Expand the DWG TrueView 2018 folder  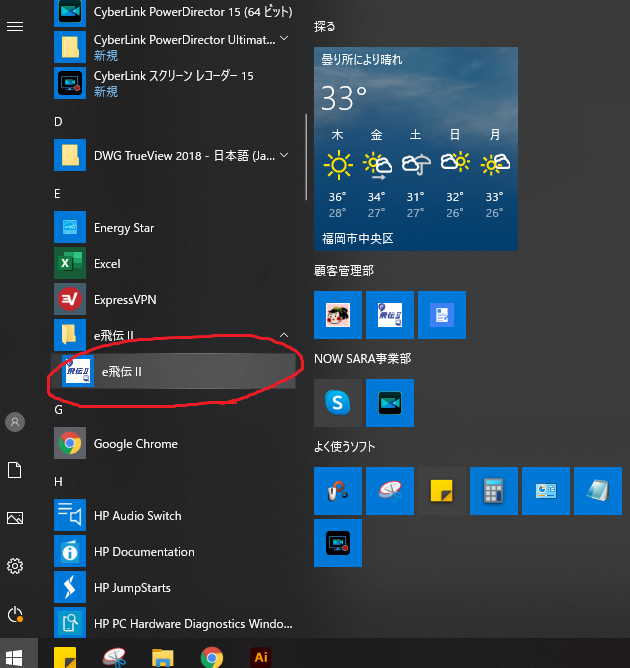click(284, 155)
